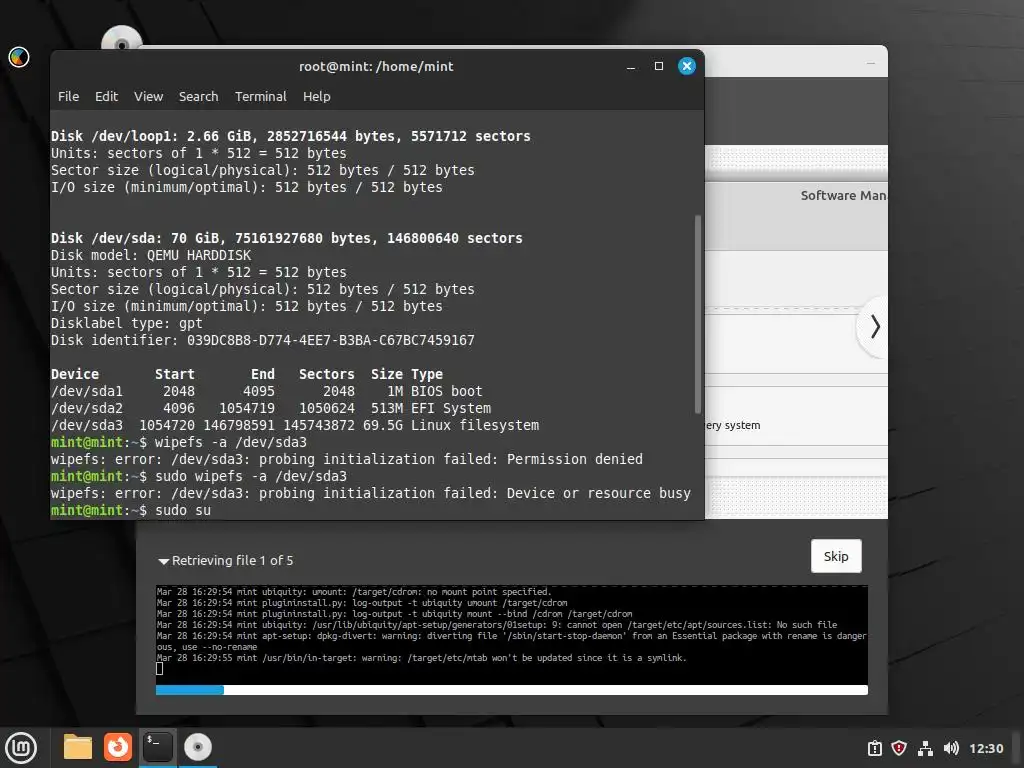
Task: Open the File menu in terminal
Action: click(x=68, y=96)
